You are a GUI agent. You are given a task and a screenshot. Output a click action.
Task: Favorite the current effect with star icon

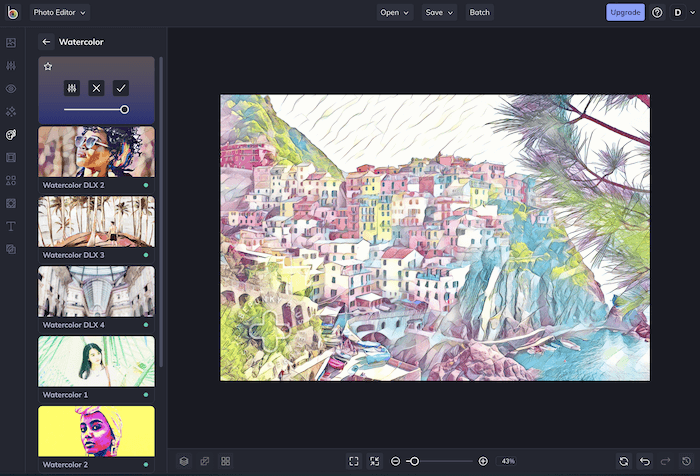(48, 67)
